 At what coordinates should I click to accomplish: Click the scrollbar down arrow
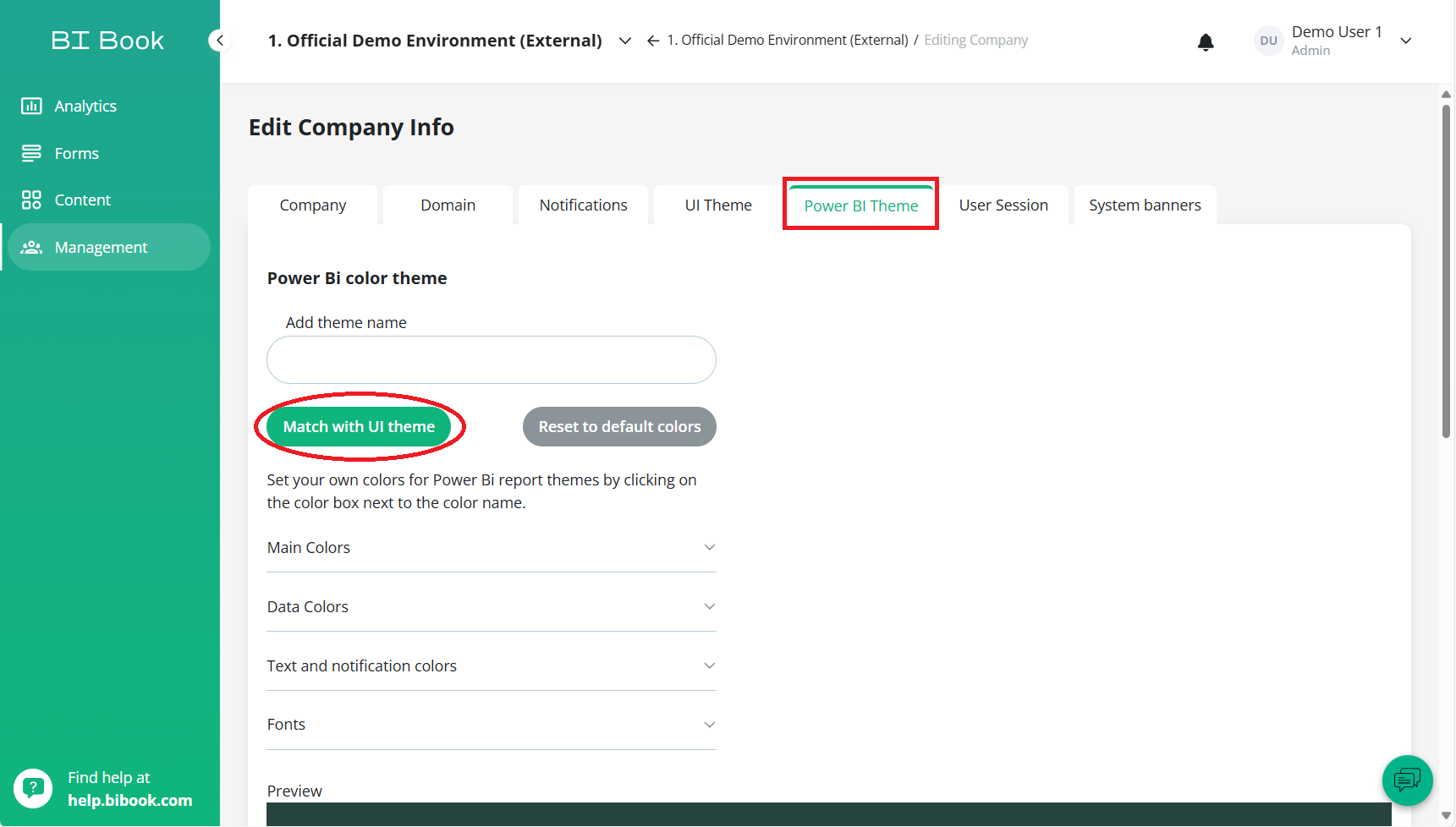[1446, 816]
